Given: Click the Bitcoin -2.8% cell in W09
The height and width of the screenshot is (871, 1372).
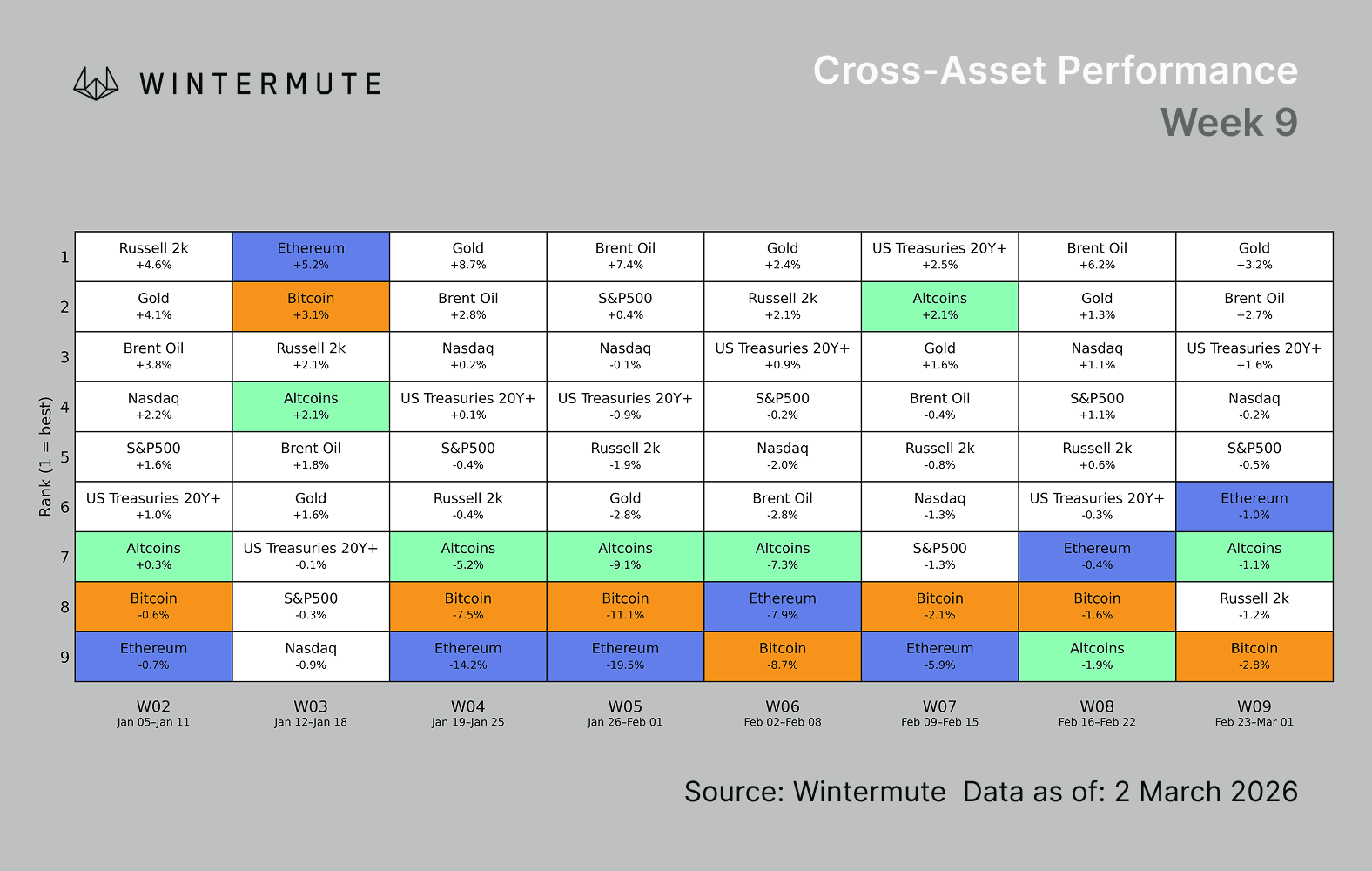Looking at the screenshot, I should 1254,656.
